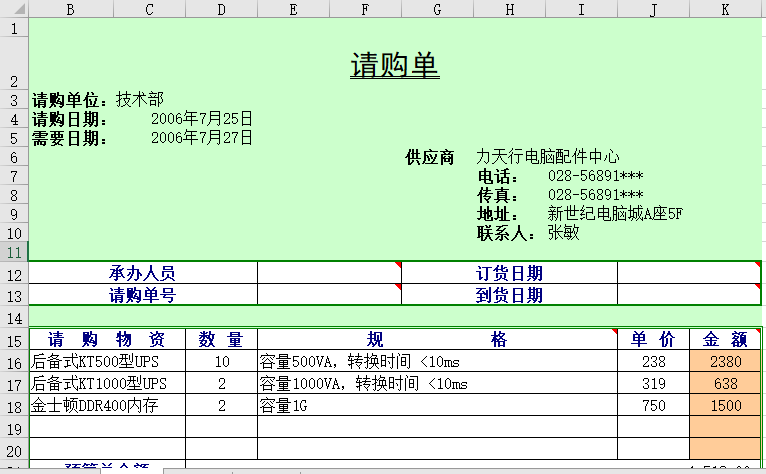Click the empty cell next to 承办人员
Image resolution: width=766 pixels, height=474 pixels.
[x=328, y=273]
